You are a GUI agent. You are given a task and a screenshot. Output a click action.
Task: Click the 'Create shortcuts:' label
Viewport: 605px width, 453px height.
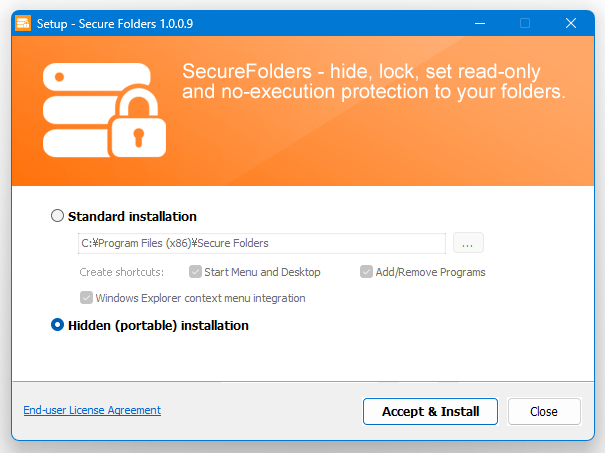(122, 272)
